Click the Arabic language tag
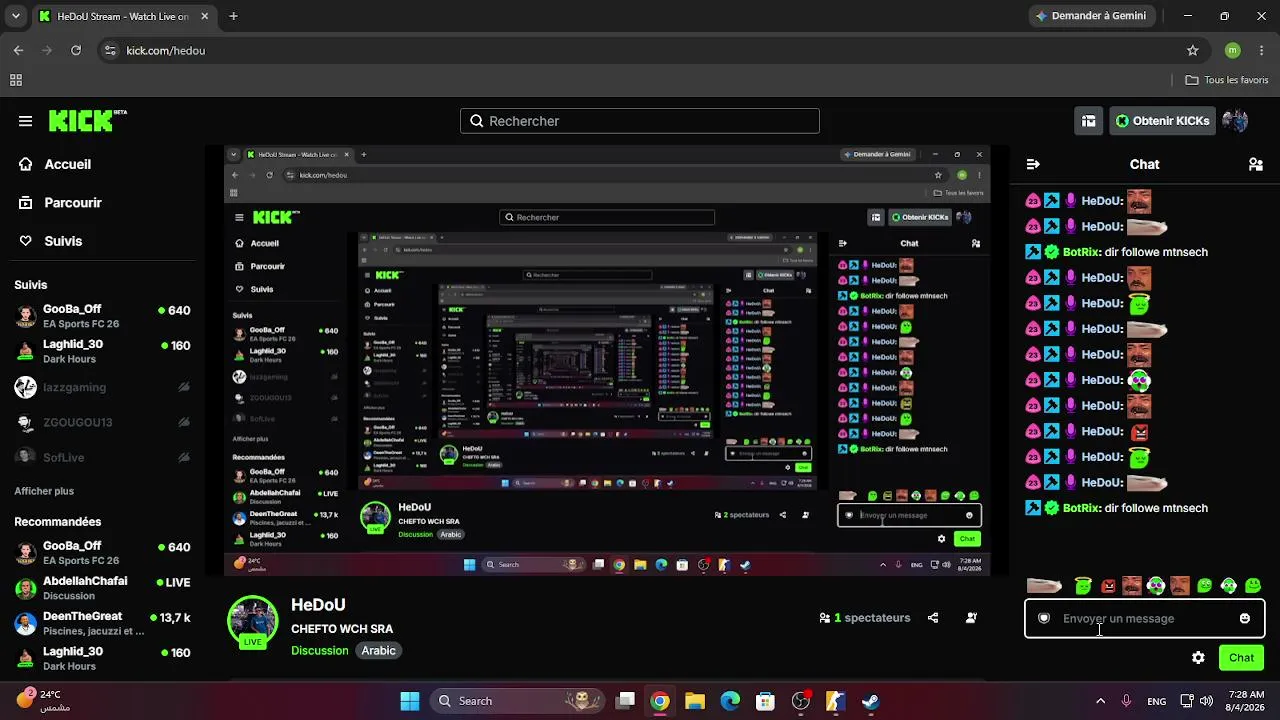Viewport: 1280px width, 720px height. [379, 650]
